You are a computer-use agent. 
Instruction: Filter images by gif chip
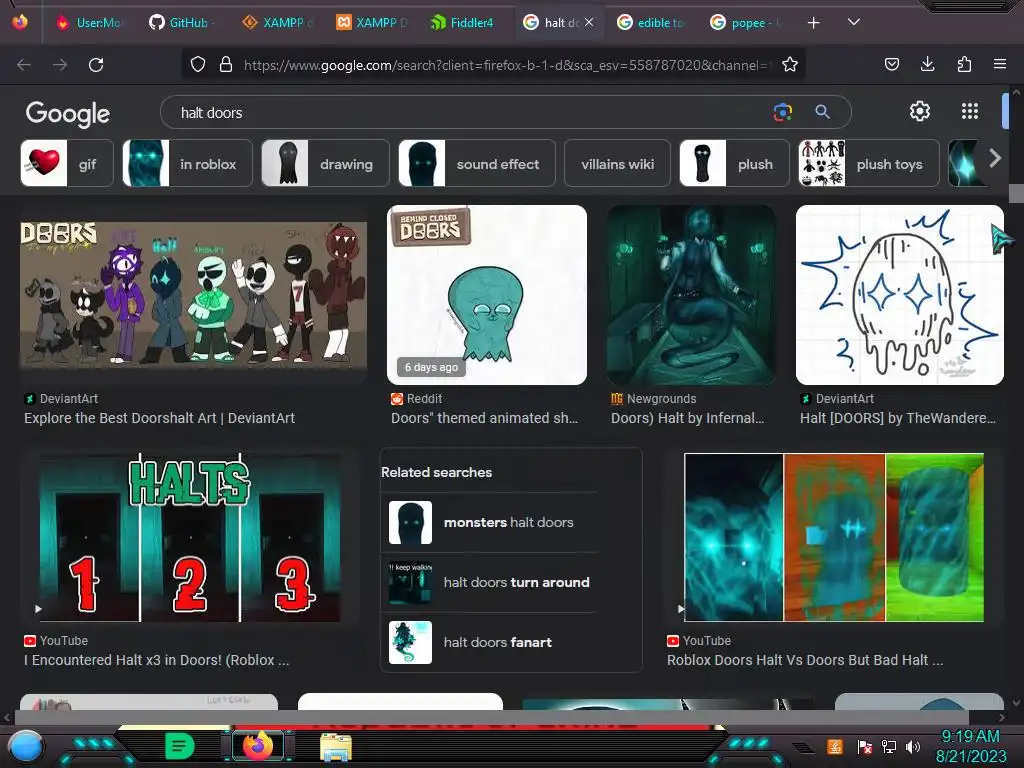tap(67, 163)
